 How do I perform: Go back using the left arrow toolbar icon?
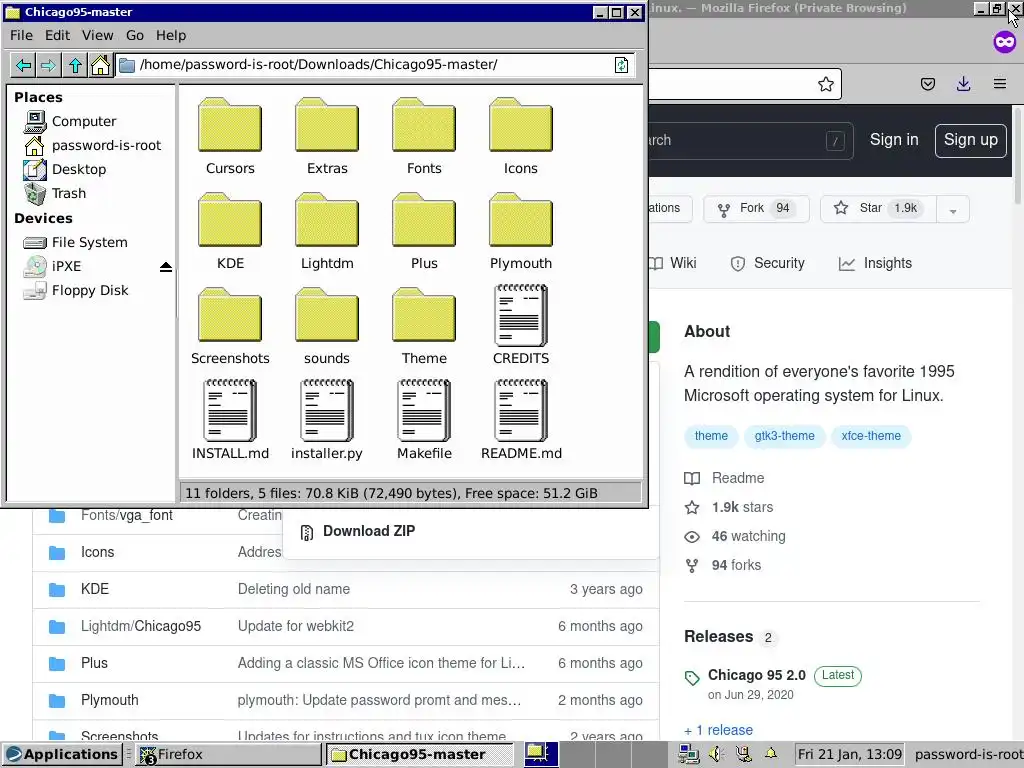pyautogui.click(x=24, y=65)
